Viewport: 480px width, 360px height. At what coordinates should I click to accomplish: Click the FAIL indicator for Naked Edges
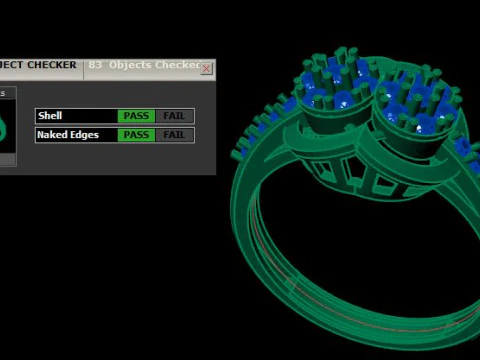(174, 135)
